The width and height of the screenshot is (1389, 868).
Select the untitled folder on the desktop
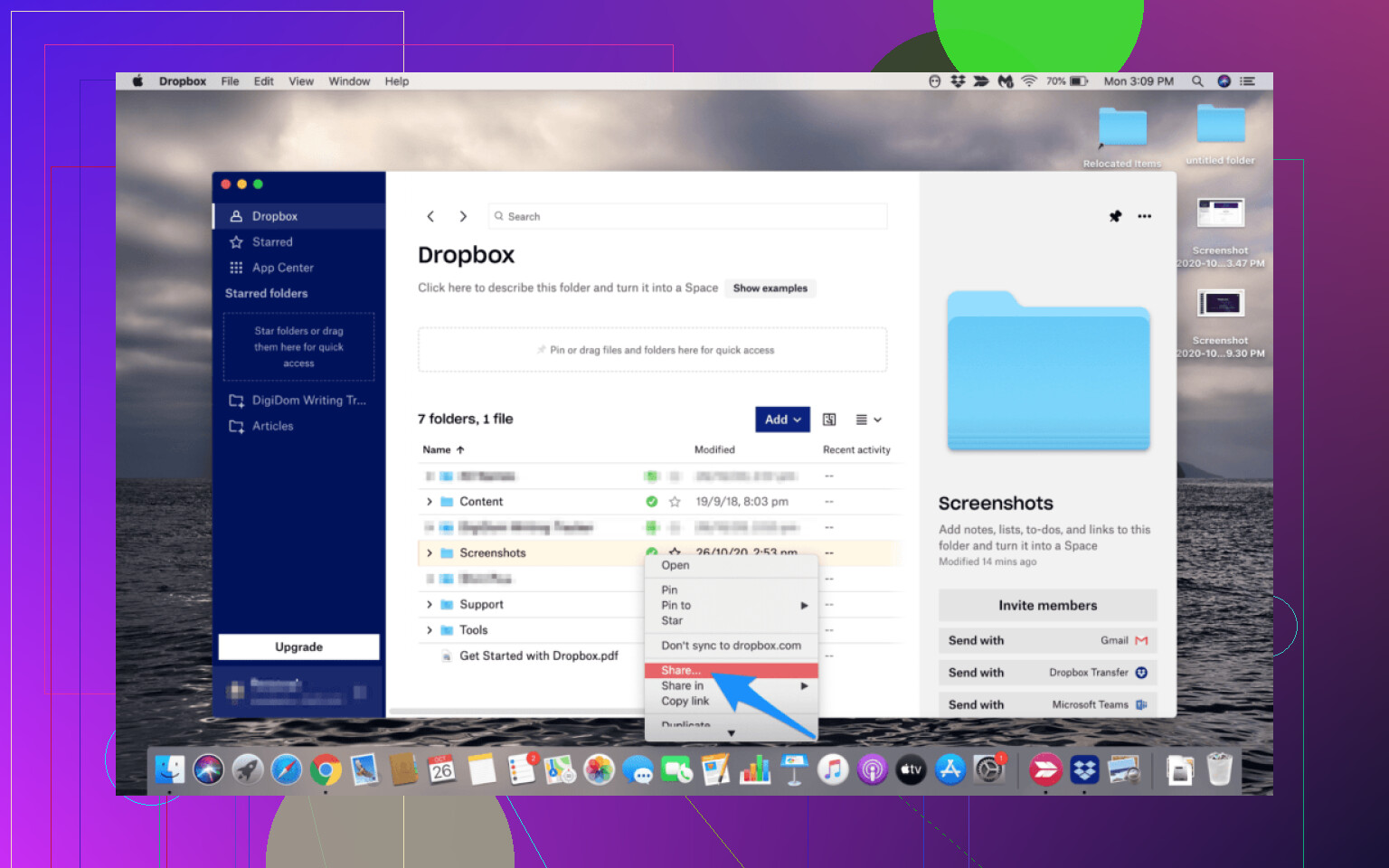1221,134
